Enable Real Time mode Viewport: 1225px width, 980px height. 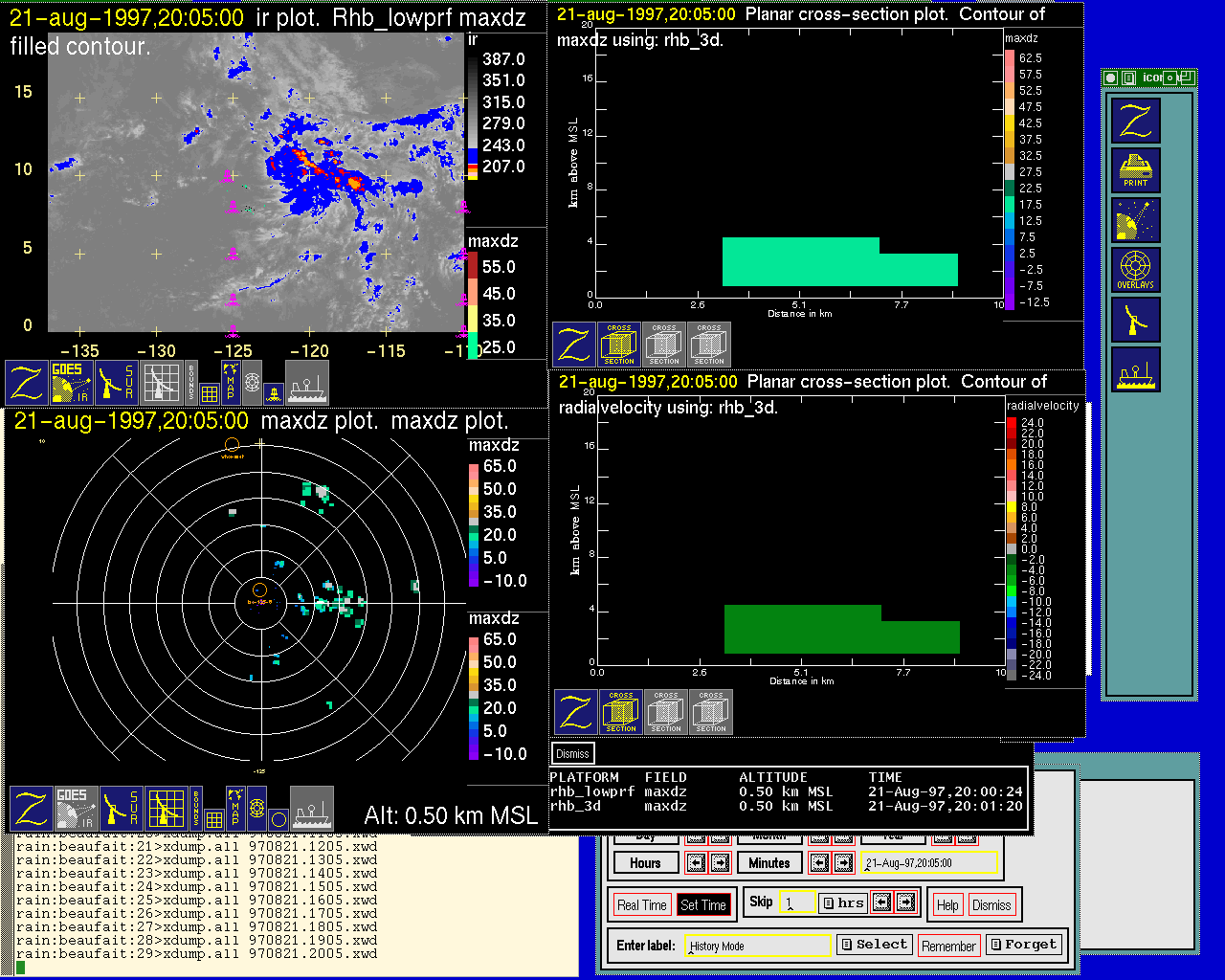[641, 905]
